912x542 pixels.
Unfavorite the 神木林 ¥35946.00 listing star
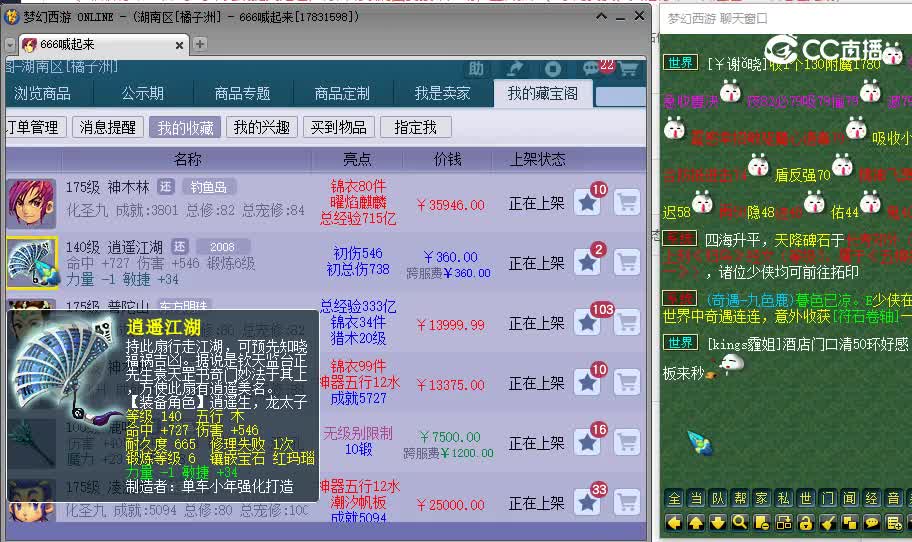pos(587,203)
